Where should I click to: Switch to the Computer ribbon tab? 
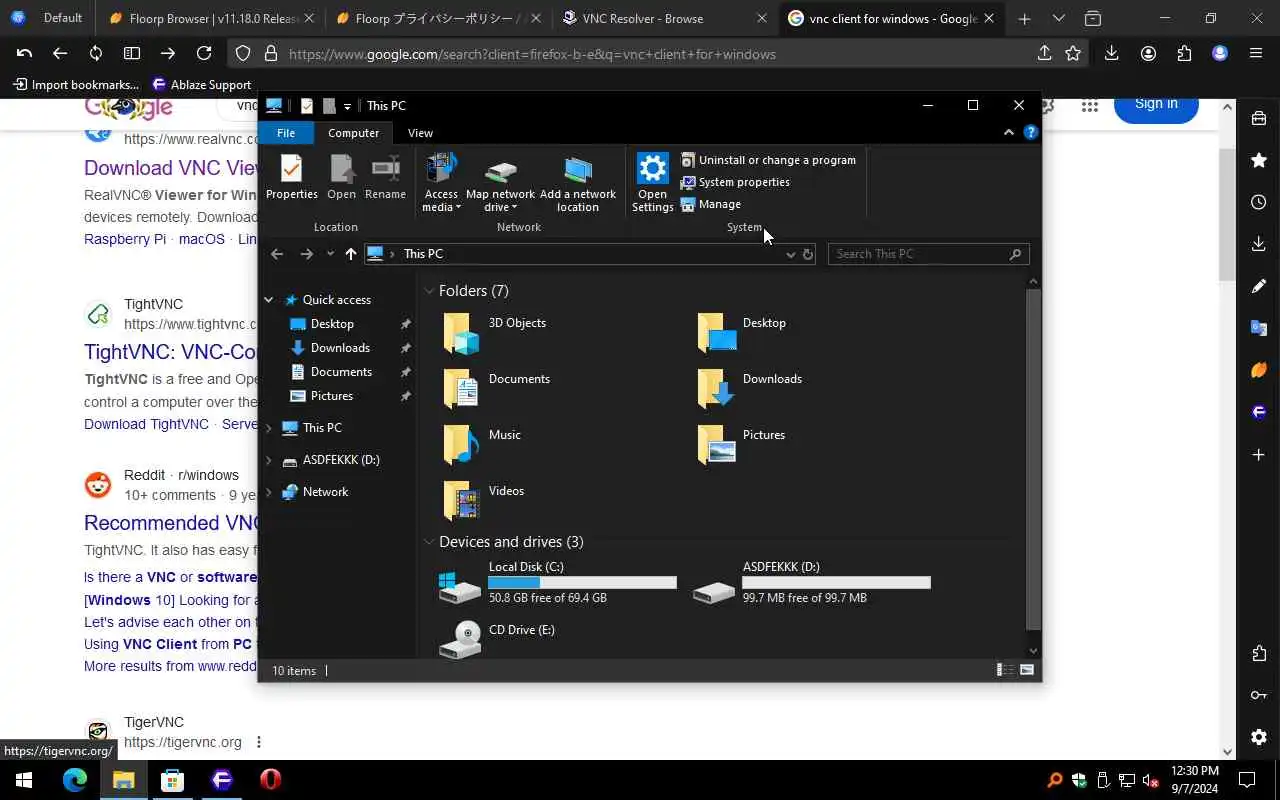click(354, 133)
